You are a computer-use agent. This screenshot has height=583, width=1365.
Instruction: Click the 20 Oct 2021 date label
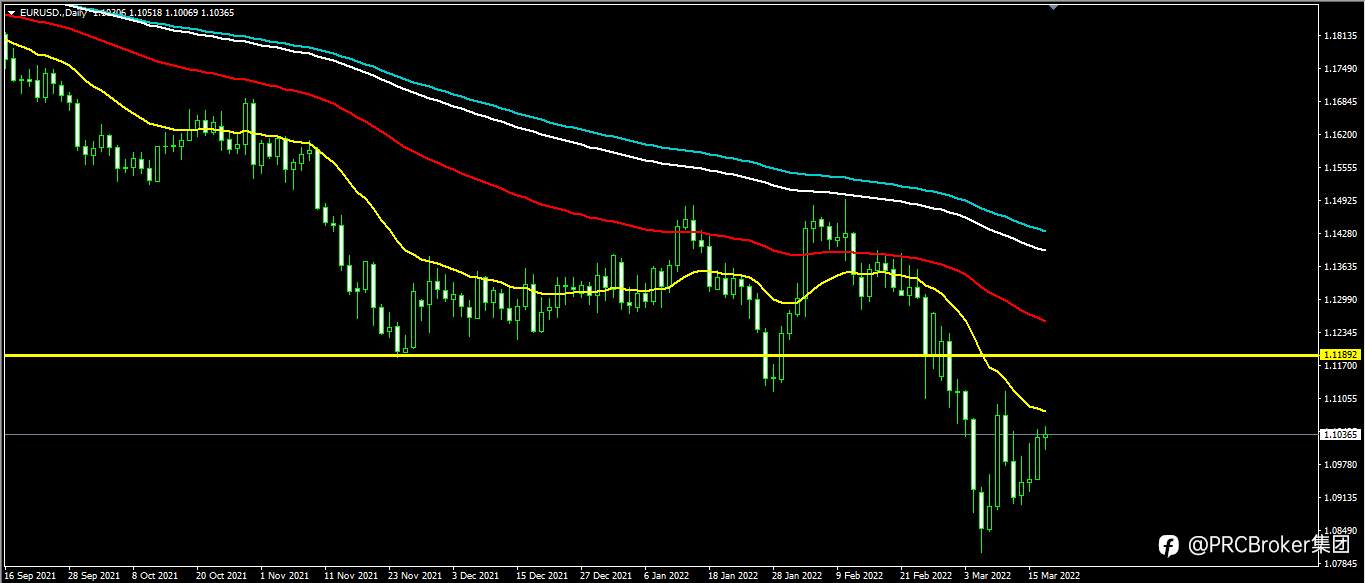pyautogui.click(x=221, y=576)
